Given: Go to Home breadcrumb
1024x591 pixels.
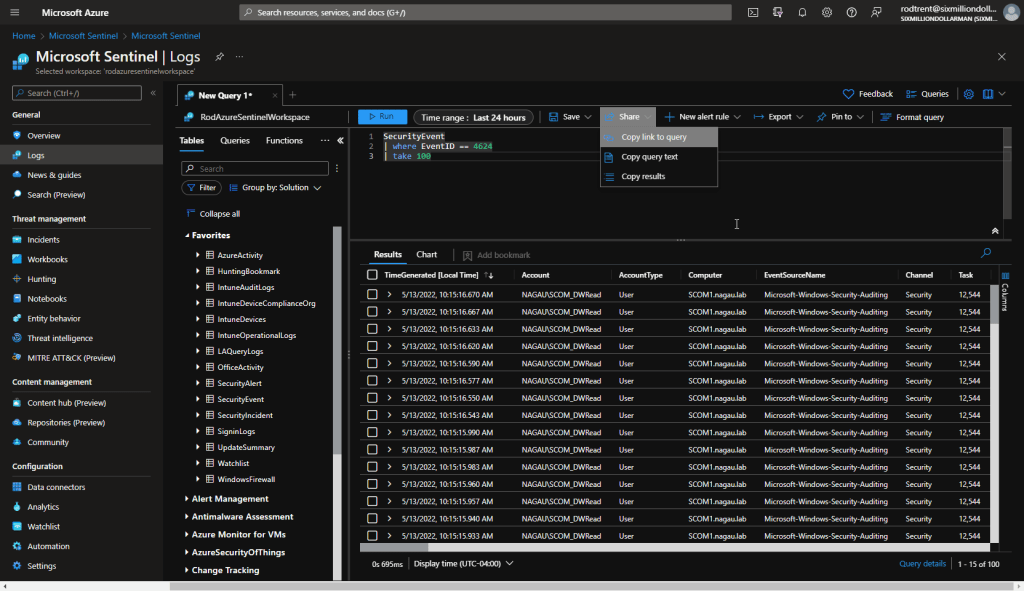Looking at the screenshot, I should point(24,36).
